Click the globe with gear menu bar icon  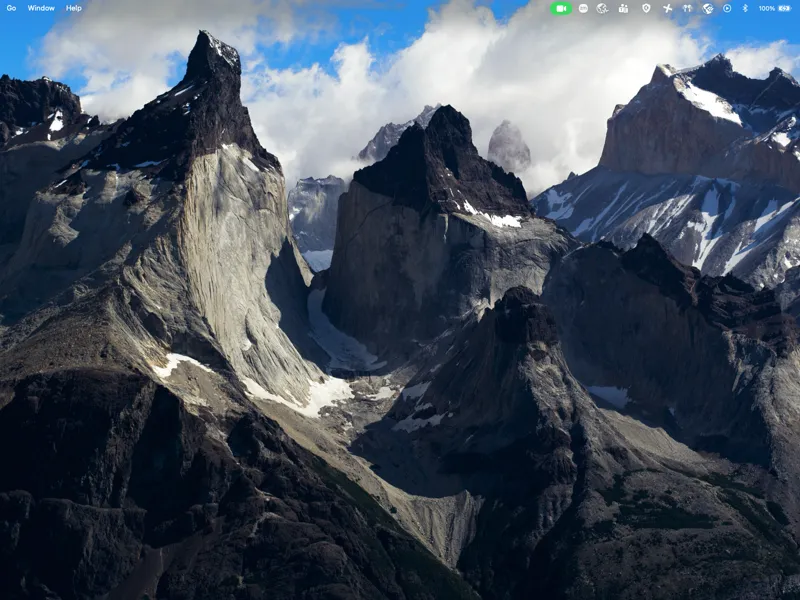pyautogui.click(x=708, y=8)
